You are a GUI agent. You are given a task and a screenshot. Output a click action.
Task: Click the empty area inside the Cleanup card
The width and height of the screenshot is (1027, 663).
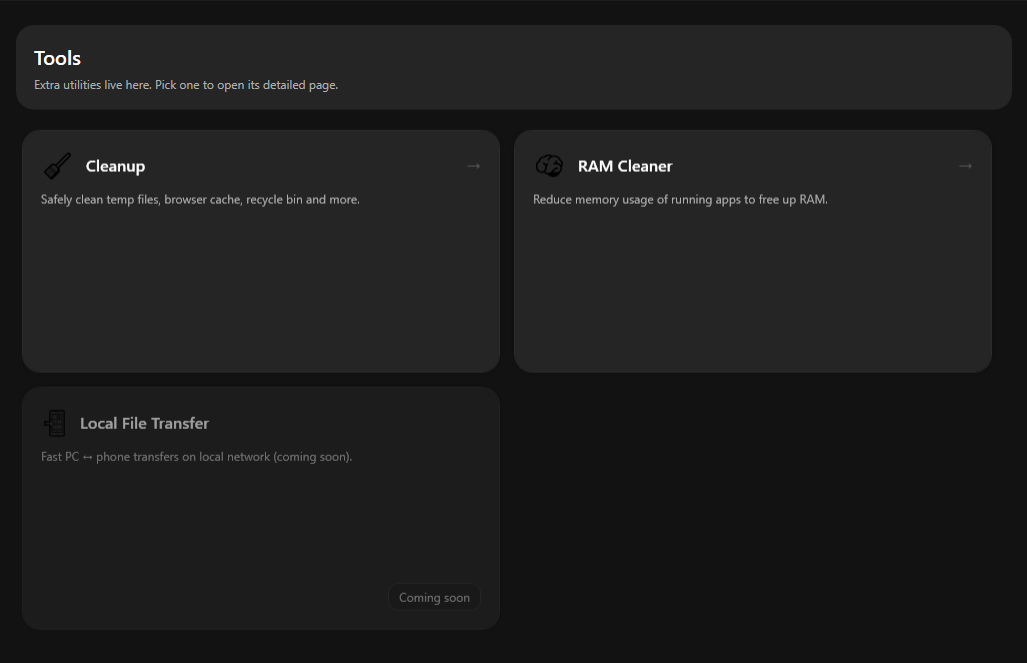(260, 290)
